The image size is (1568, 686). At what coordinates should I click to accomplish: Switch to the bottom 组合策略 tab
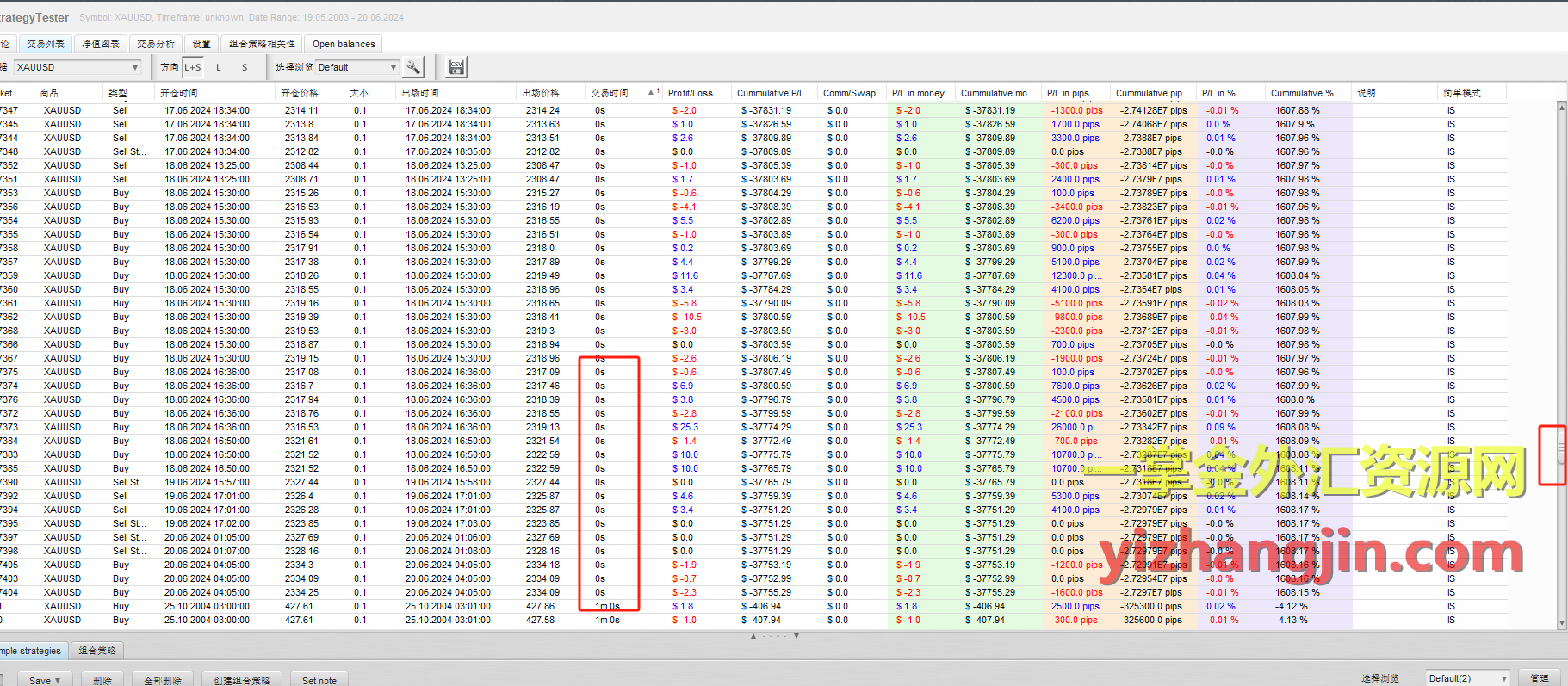[97, 651]
